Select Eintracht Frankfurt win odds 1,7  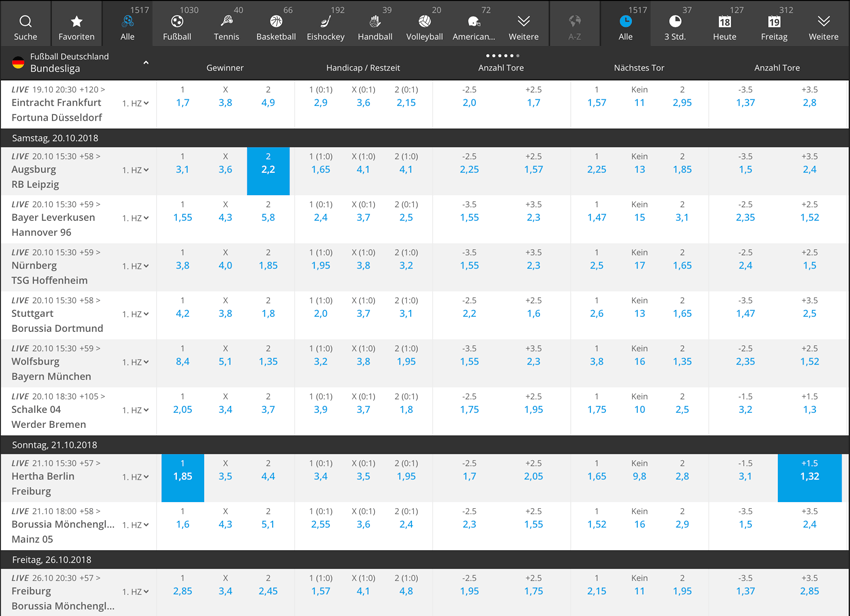click(183, 103)
